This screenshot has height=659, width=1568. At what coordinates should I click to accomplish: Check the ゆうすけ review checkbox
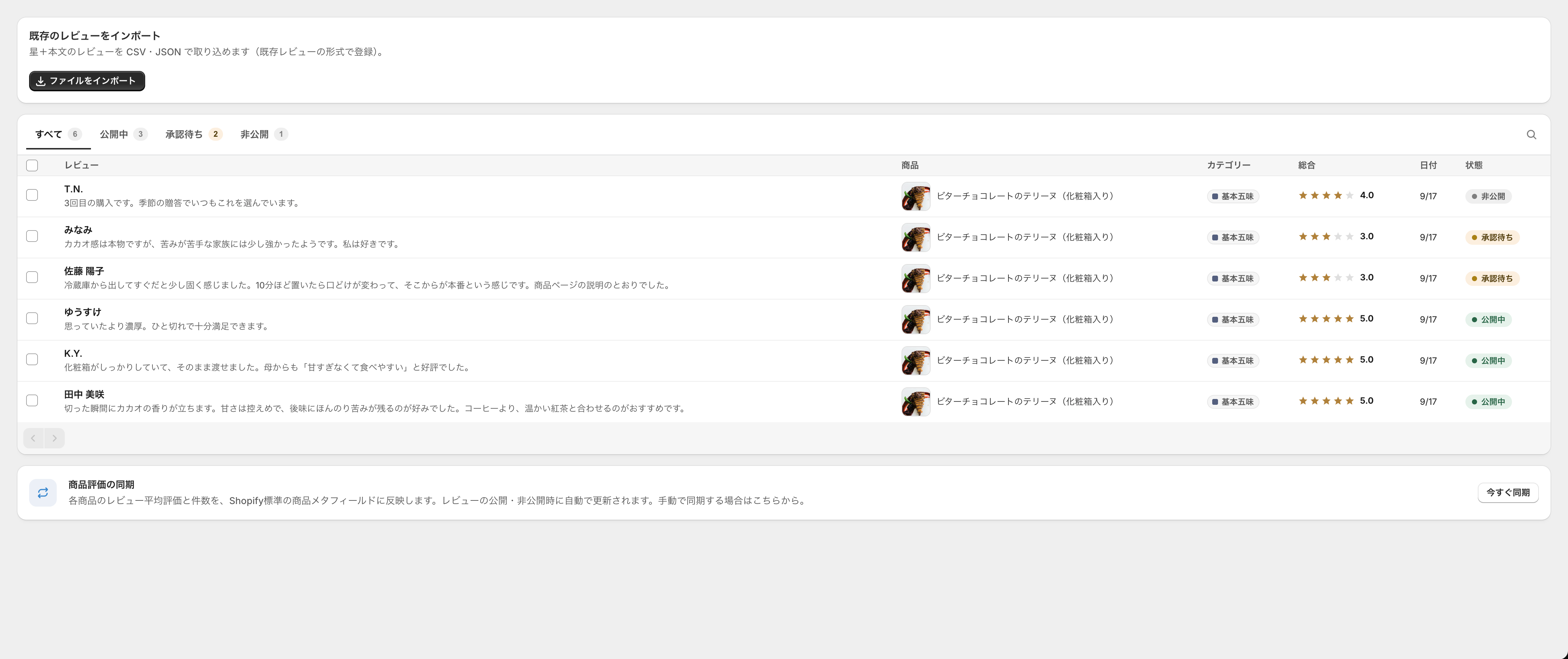pos(32,318)
